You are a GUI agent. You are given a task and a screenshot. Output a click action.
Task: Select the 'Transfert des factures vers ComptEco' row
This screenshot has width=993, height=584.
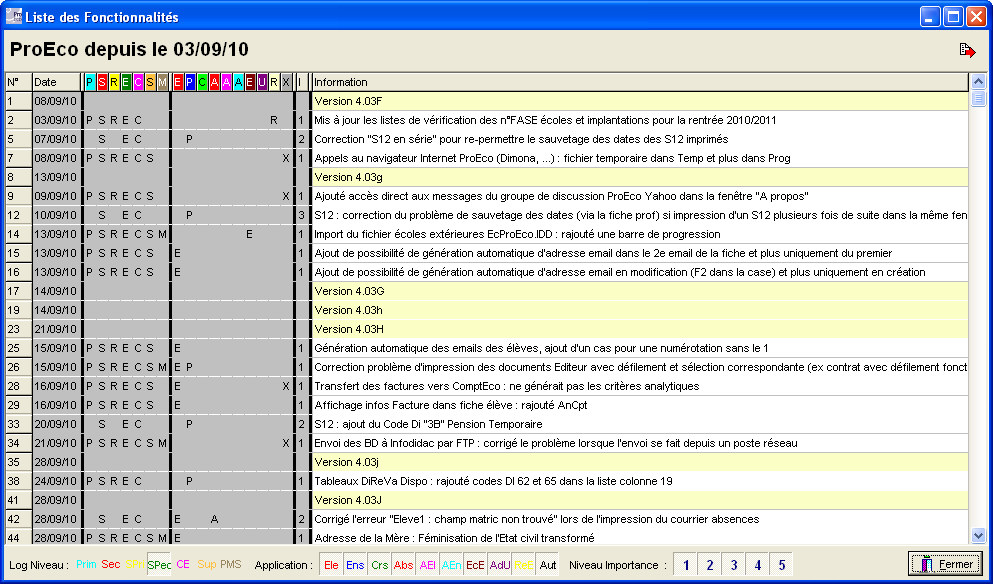click(487, 386)
